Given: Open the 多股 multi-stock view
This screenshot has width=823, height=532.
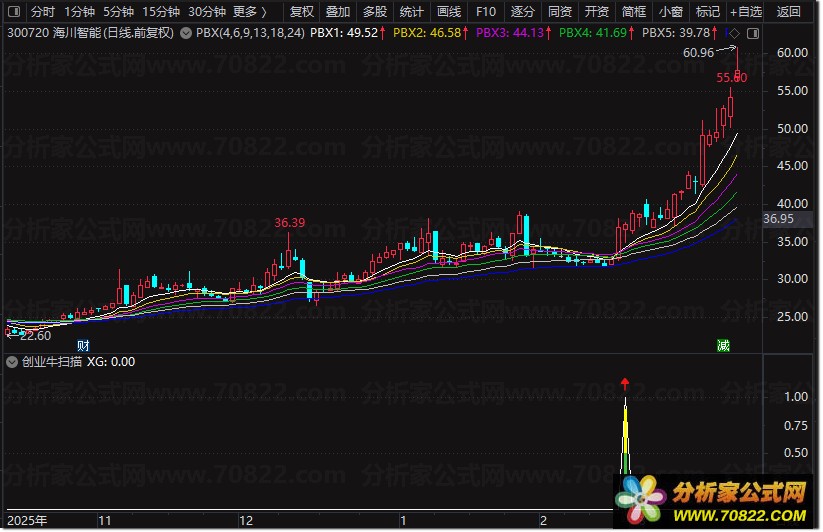Looking at the screenshot, I should [x=375, y=11].
